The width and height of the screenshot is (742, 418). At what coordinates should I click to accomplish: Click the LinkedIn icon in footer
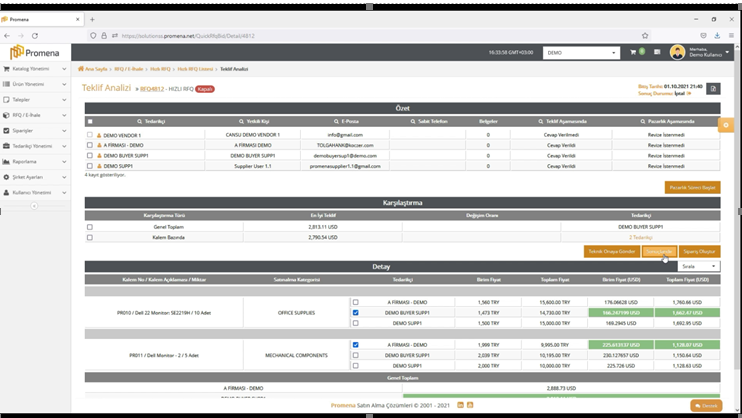tap(460, 405)
